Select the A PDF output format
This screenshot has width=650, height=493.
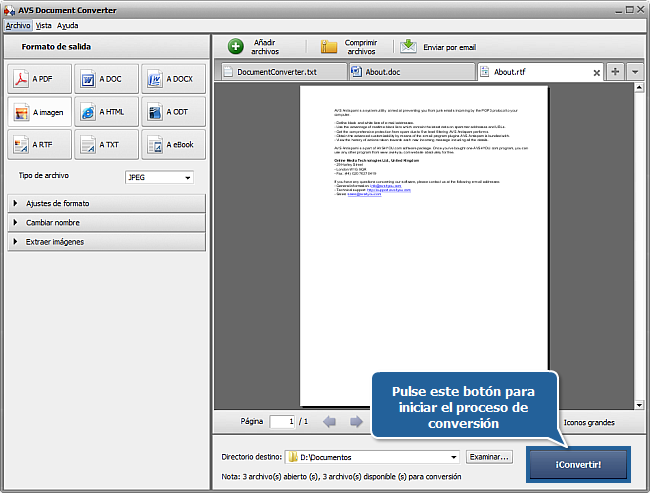pyautogui.click(x=39, y=79)
